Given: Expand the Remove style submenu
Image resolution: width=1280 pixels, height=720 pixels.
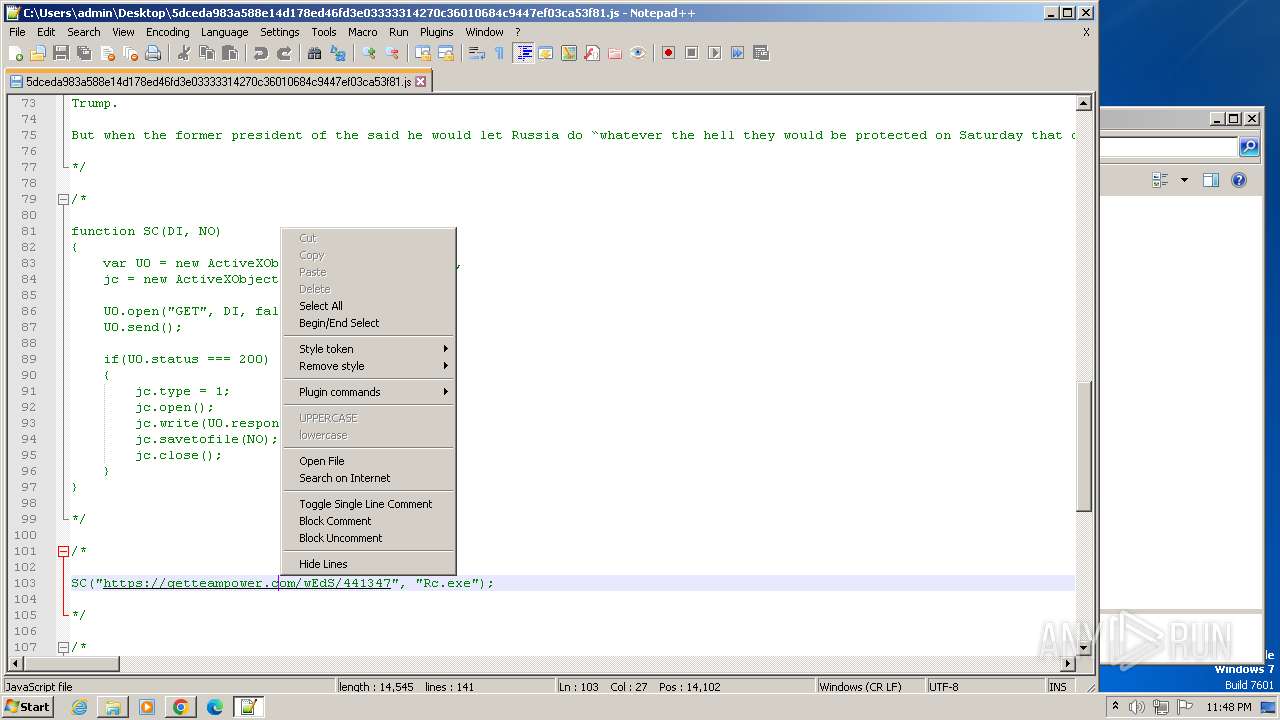Looking at the screenshot, I should click(368, 366).
